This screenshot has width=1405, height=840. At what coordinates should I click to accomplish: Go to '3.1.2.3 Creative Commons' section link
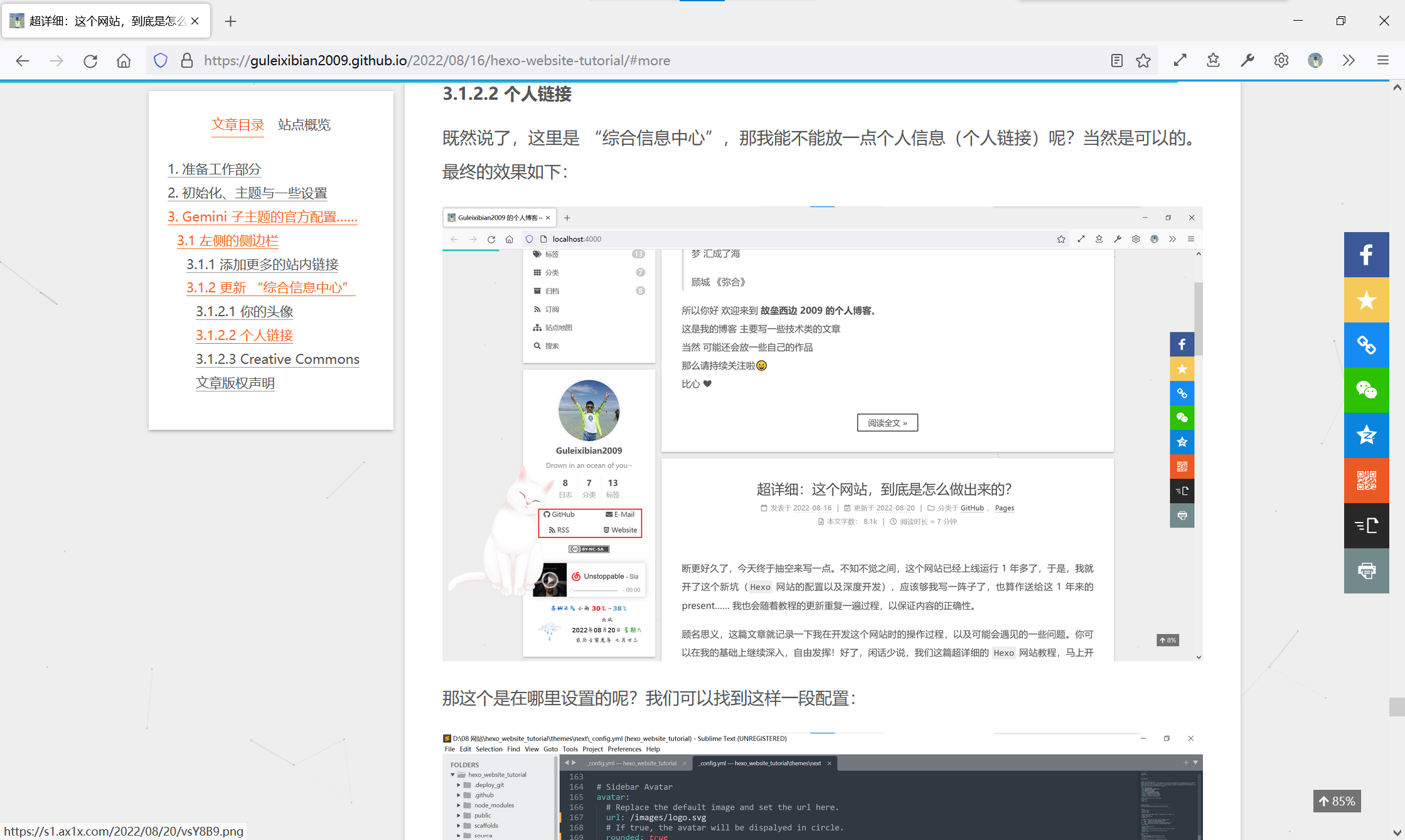click(277, 359)
